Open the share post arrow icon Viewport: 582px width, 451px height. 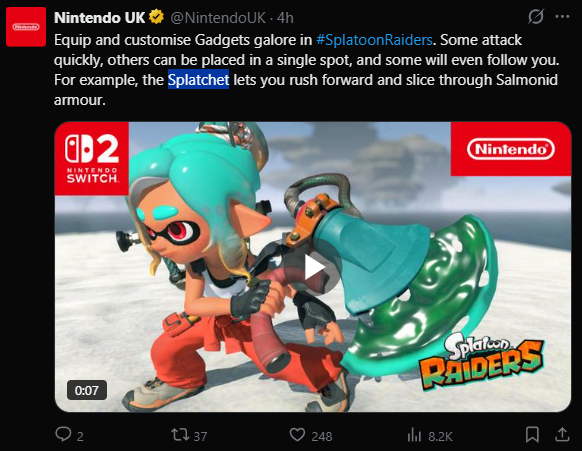(562, 434)
